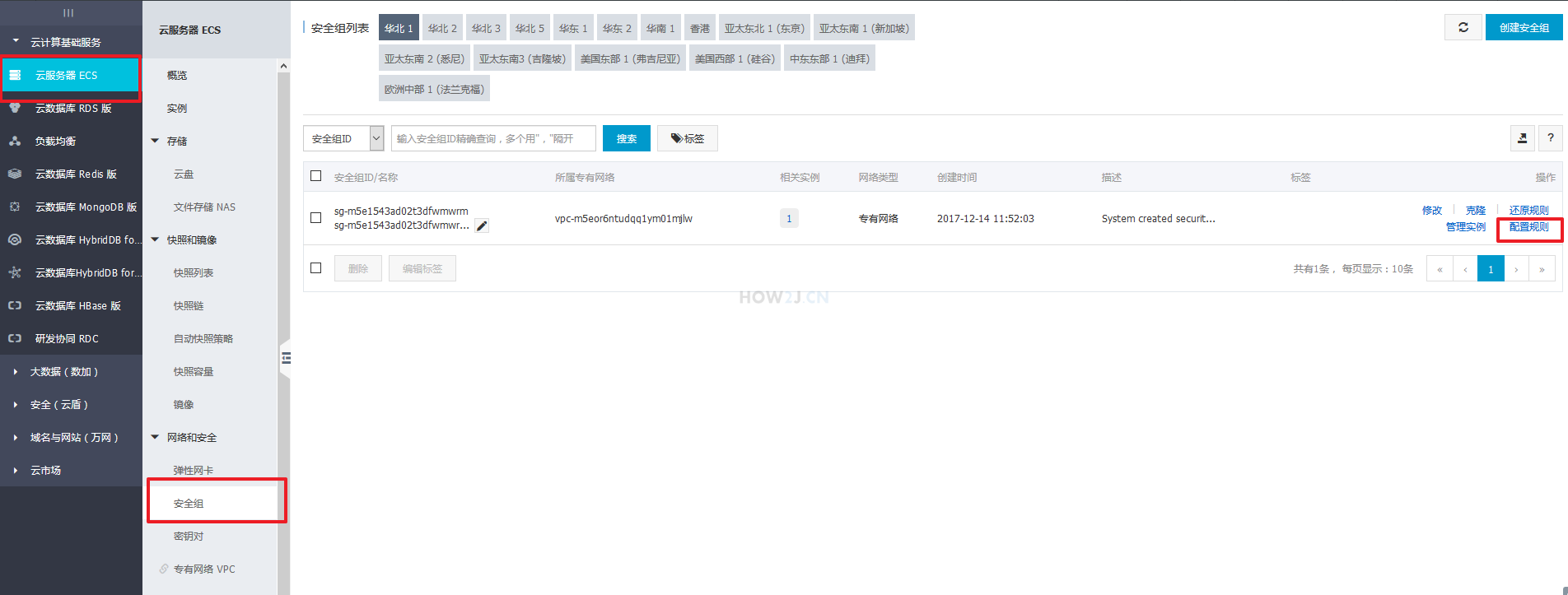The height and width of the screenshot is (595, 1568).
Task: Click the ECS server icon in sidebar
Action: (x=15, y=75)
